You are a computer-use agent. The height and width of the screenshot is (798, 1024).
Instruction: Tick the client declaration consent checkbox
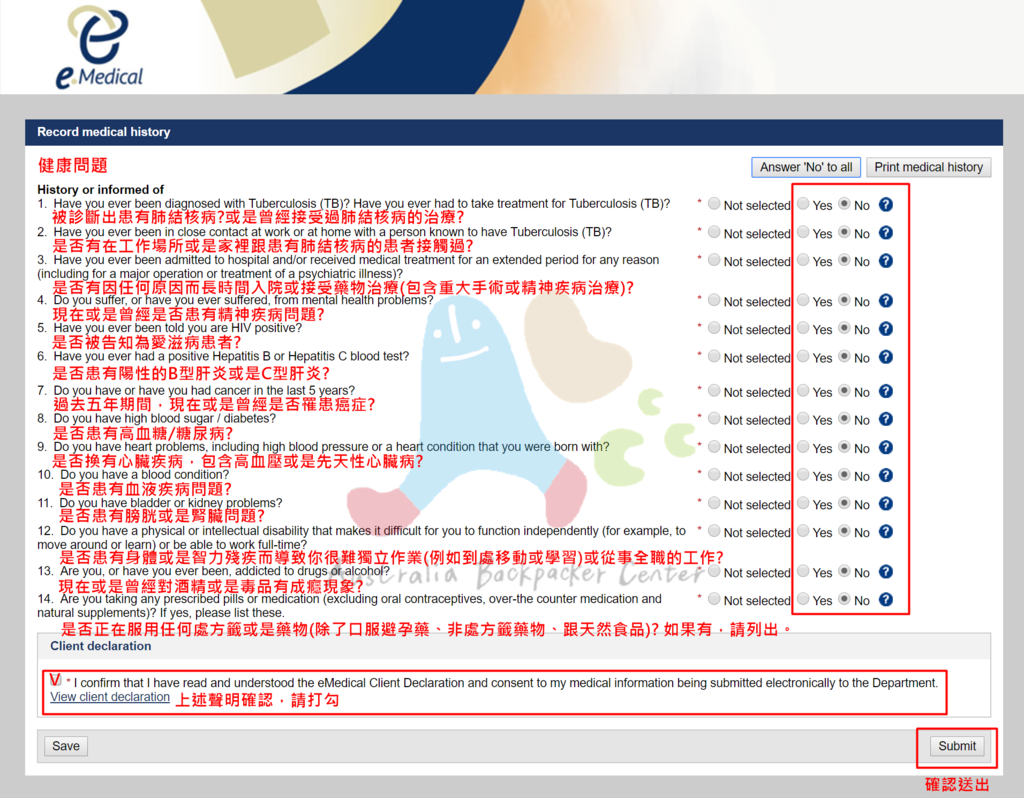56,679
